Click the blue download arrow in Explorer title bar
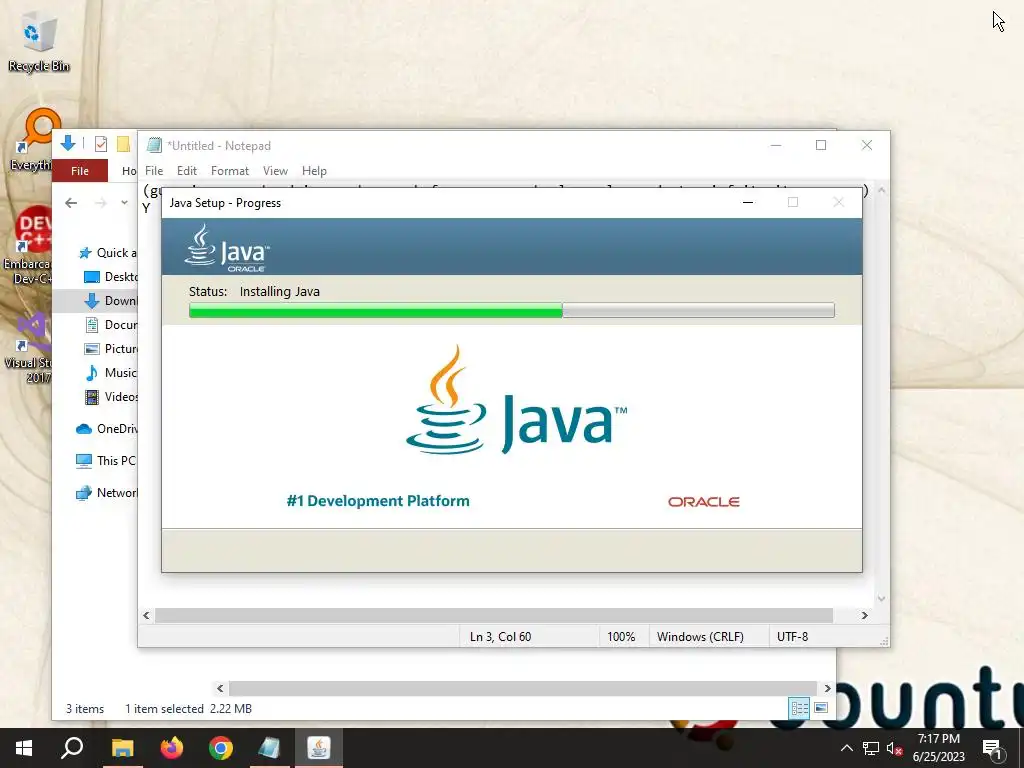The height and width of the screenshot is (768, 1024). 68,143
